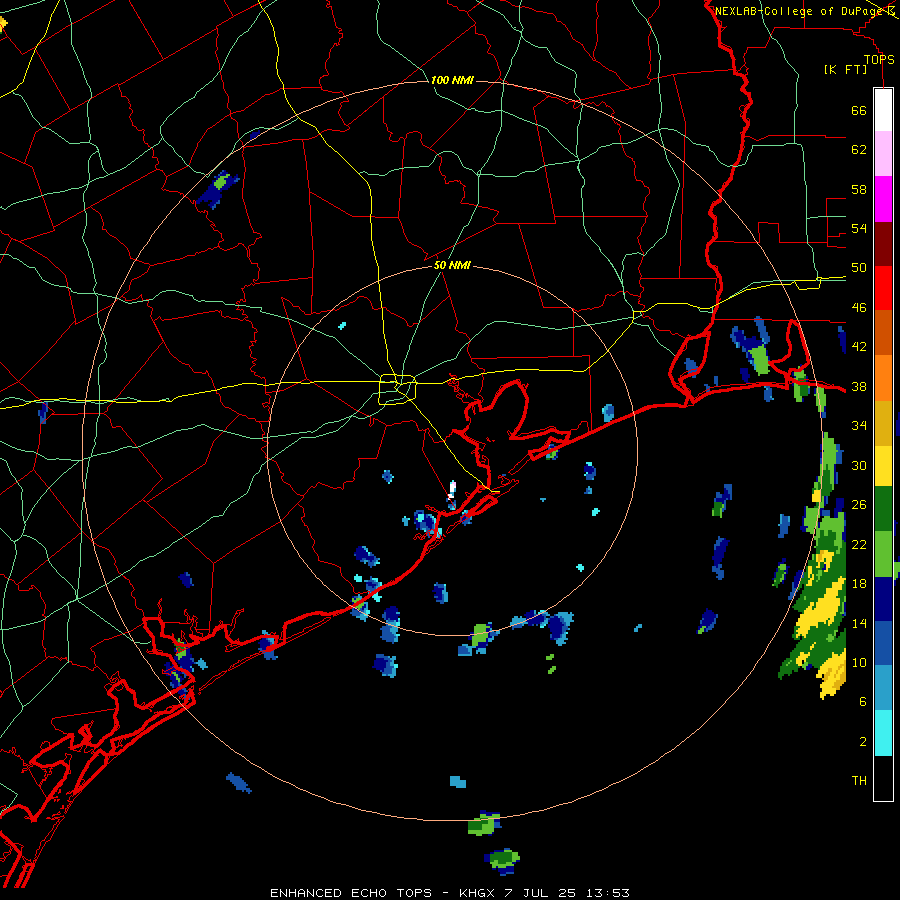
Task: Click the "100 NMI" range ring label
Action: click(x=452, y=80)
